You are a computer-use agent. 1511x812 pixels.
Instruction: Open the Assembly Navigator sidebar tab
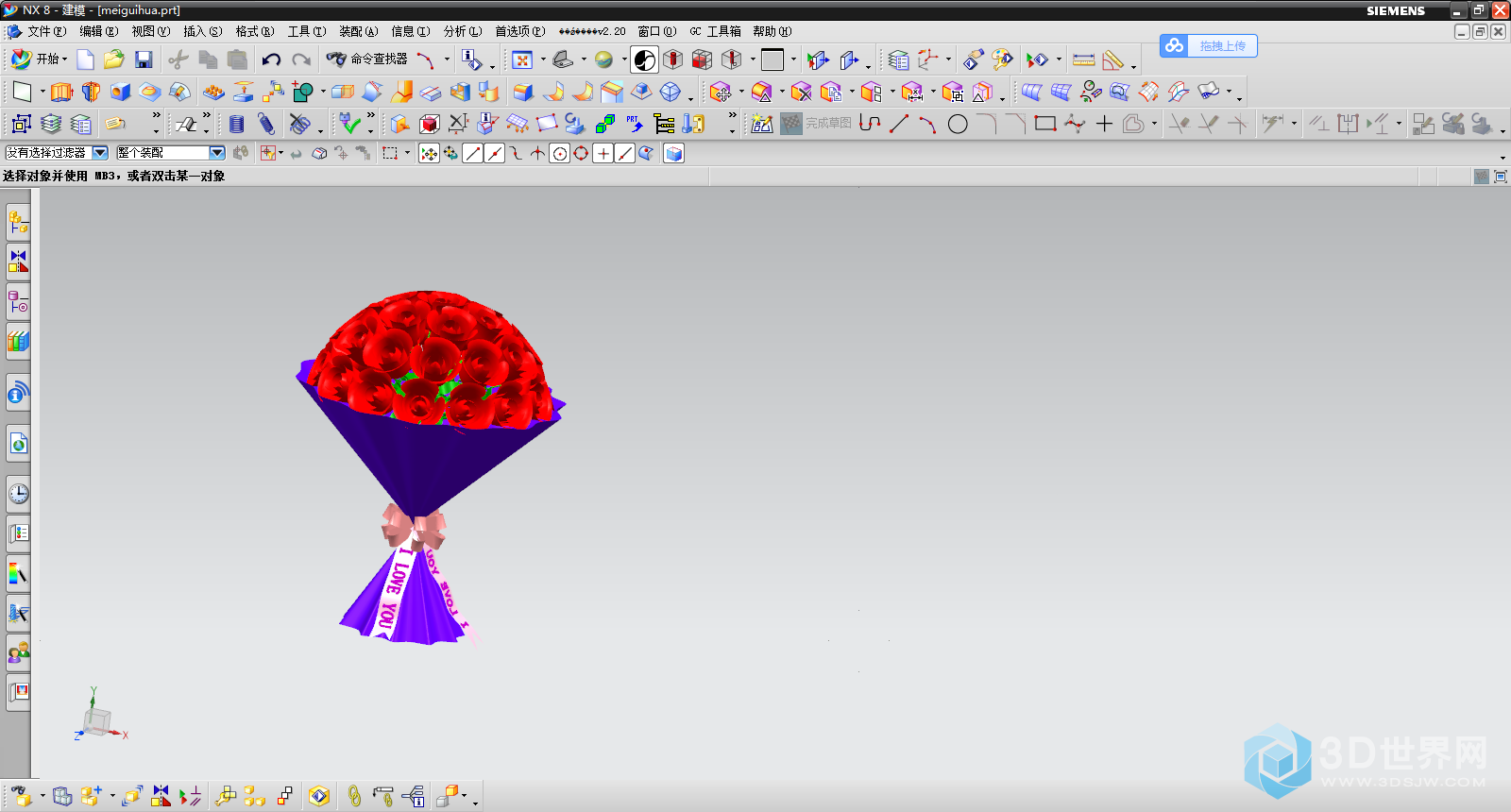pyautogui.click(x=18, y=223)
